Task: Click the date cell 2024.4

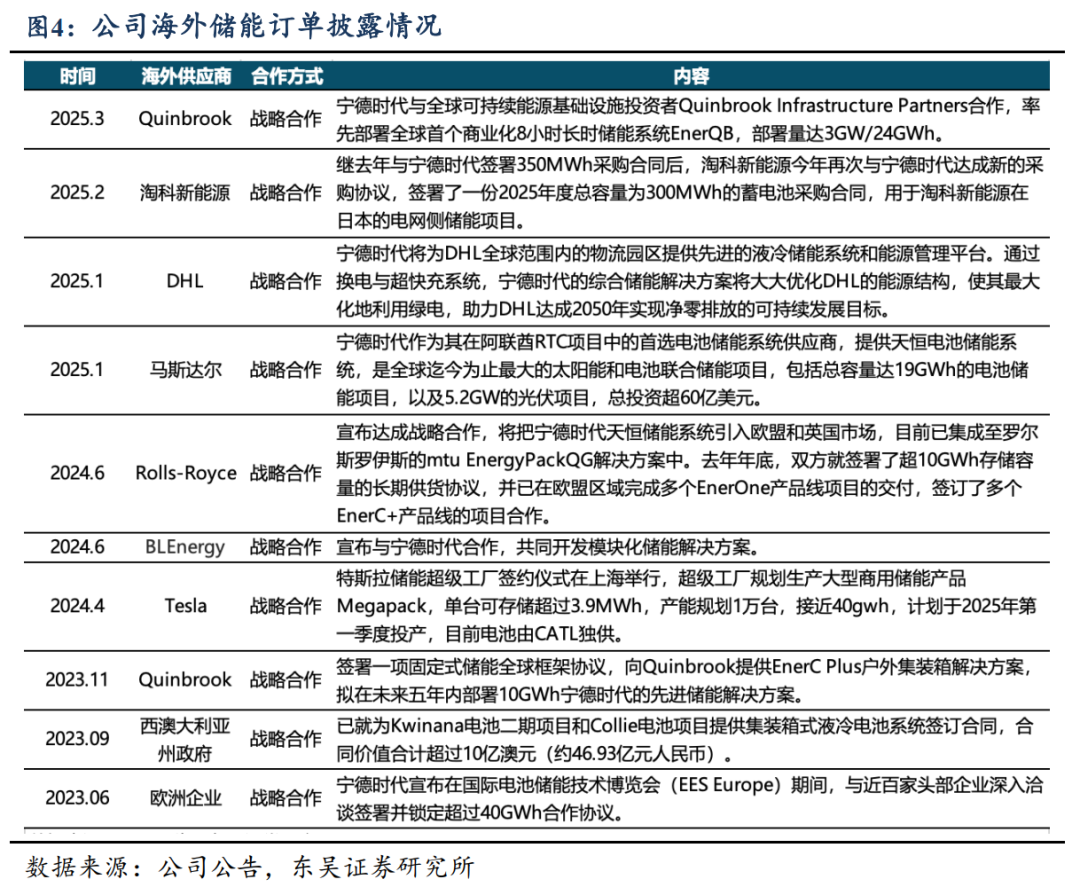Action: click(77, 606)
